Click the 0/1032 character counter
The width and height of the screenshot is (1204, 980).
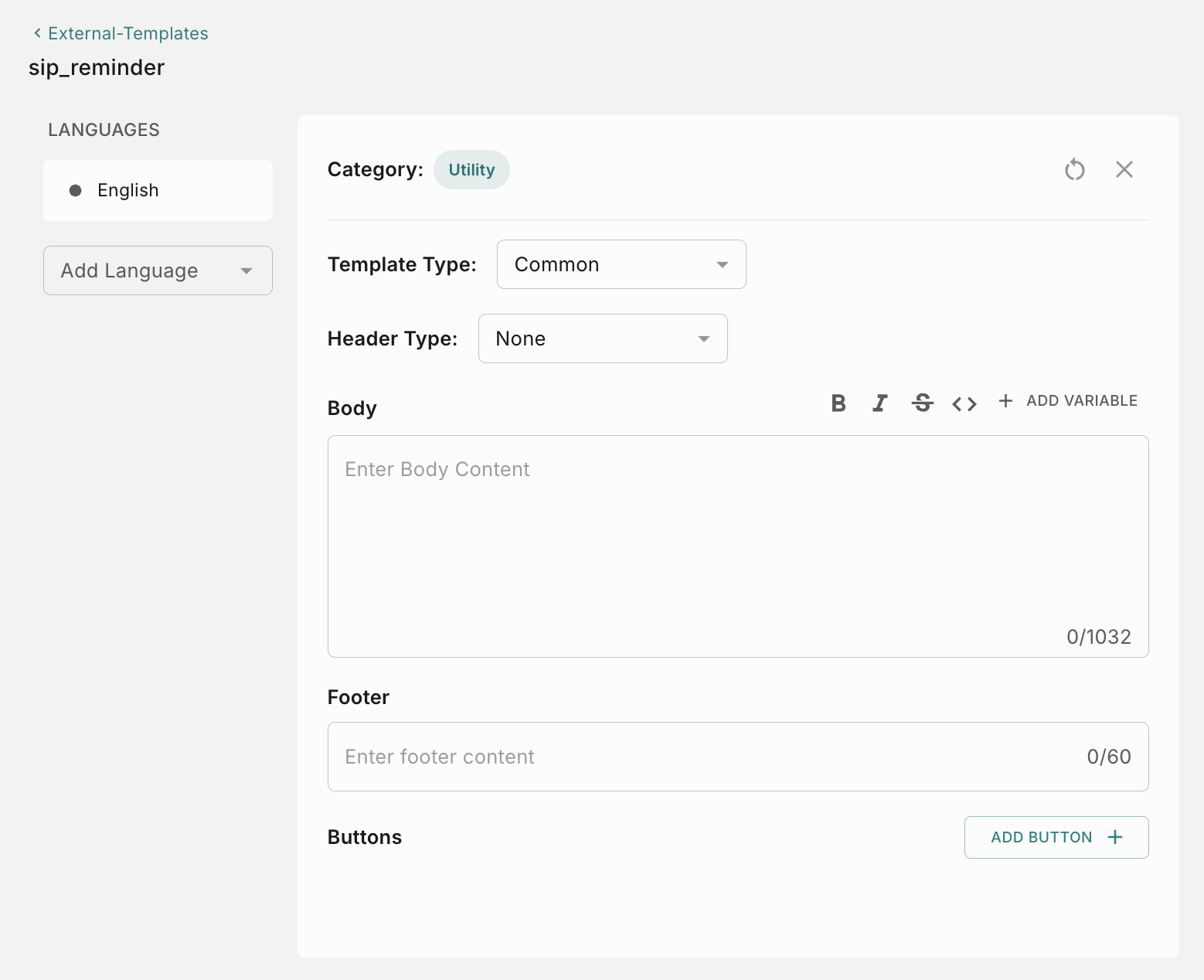click(x=1098, y=637)
